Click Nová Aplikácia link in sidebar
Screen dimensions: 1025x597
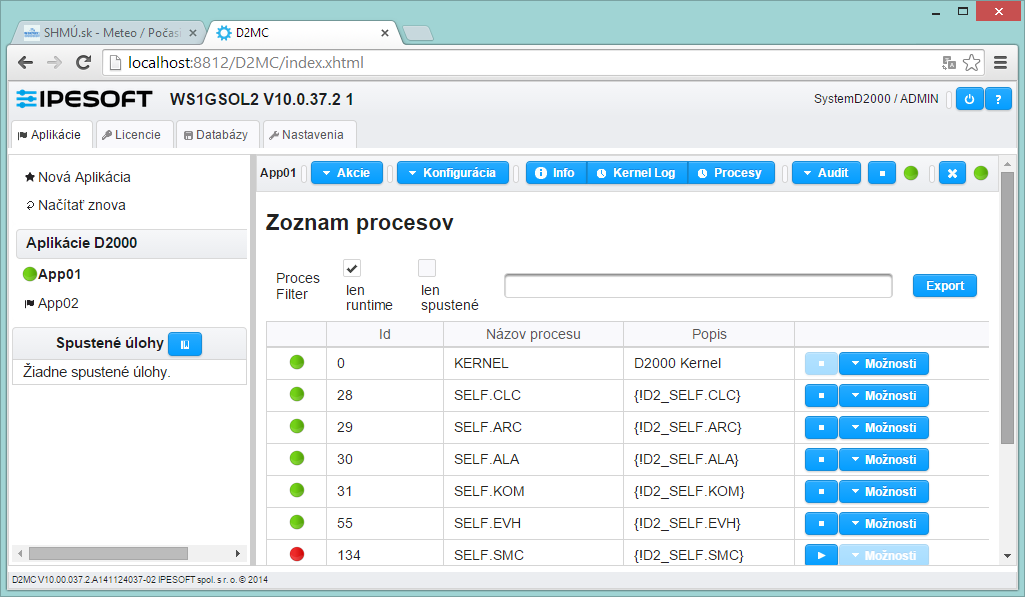(84, 177)
